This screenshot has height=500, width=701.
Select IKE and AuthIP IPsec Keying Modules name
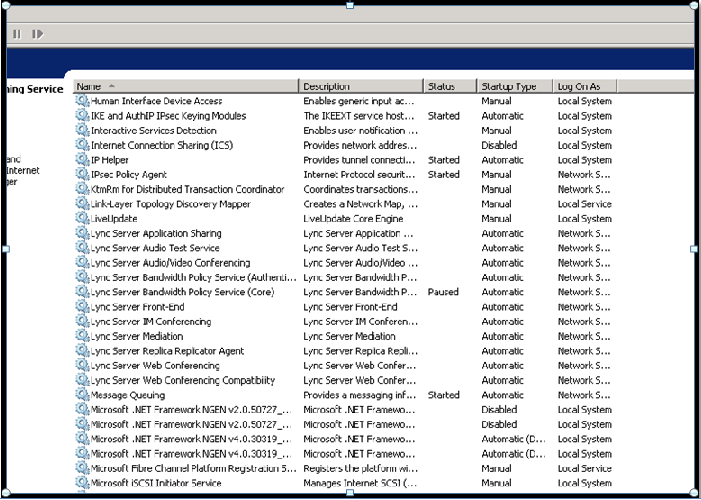coord(169,116)
